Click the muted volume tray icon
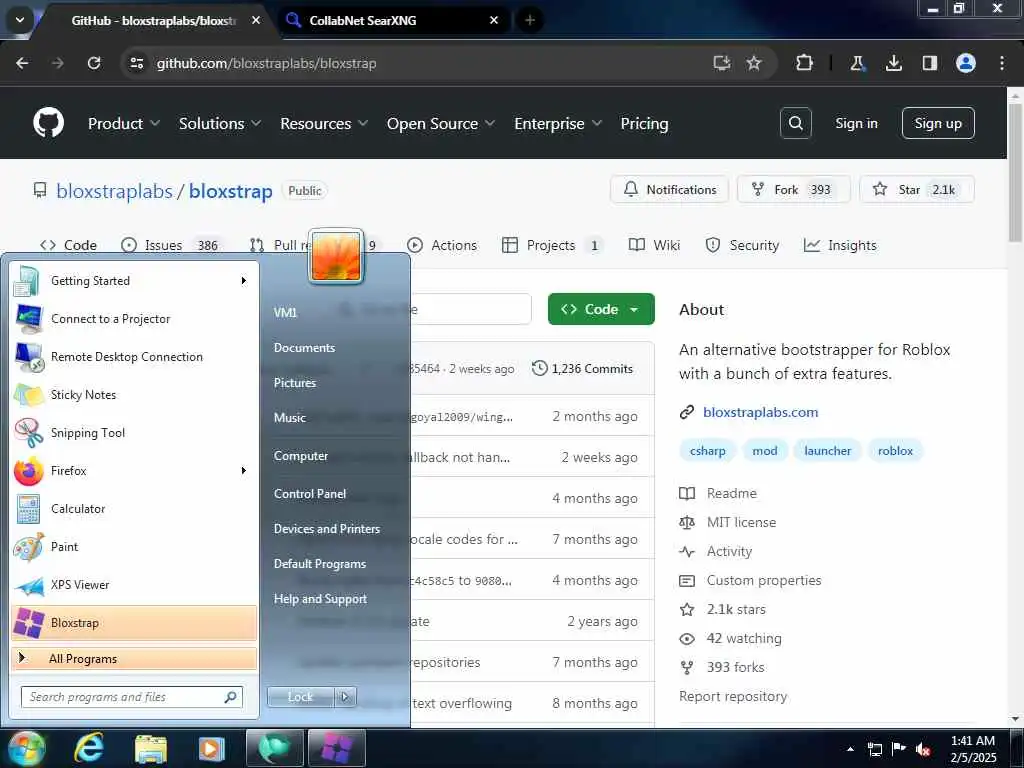The height and width of the screenshot is (768, 1024). pyautogui.click(x=923, y=749)
